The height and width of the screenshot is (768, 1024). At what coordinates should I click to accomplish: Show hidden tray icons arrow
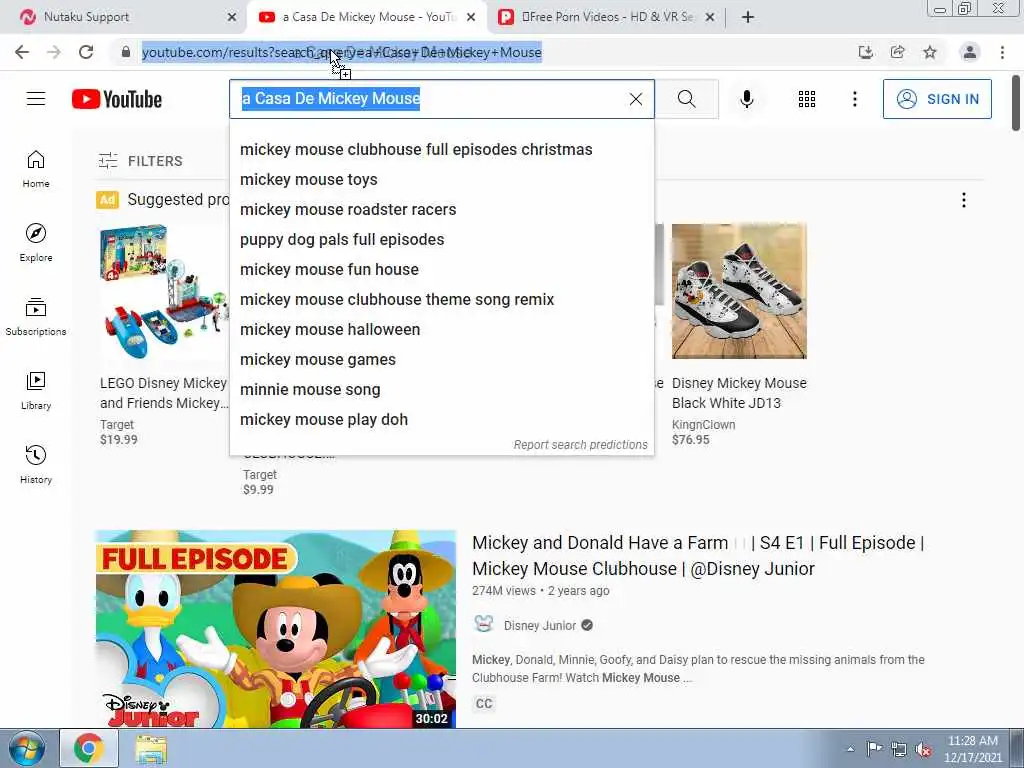click(x=850, y=749)
